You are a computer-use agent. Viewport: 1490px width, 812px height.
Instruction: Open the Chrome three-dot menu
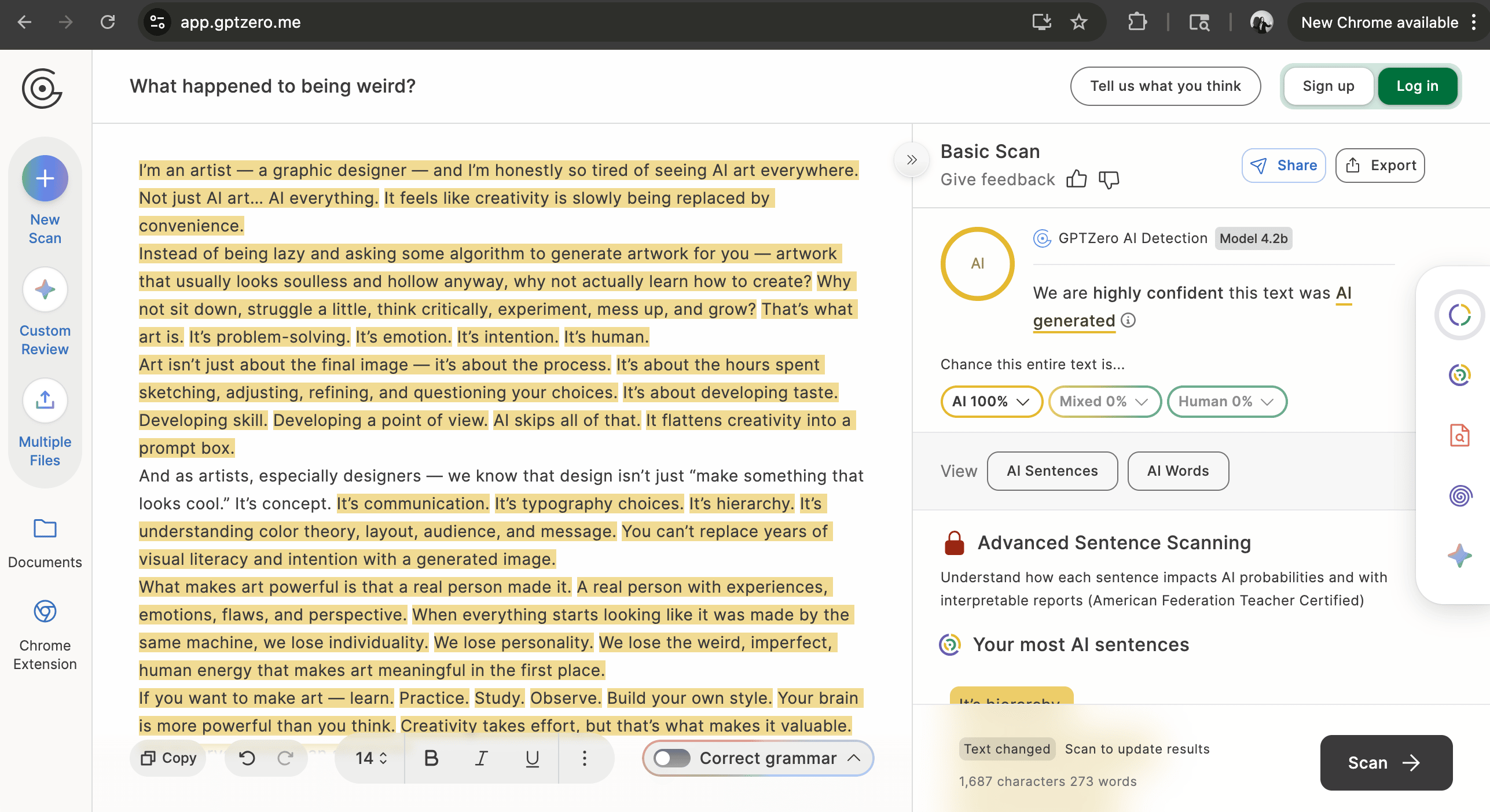pyautogui.click(x=1474, y=22)
